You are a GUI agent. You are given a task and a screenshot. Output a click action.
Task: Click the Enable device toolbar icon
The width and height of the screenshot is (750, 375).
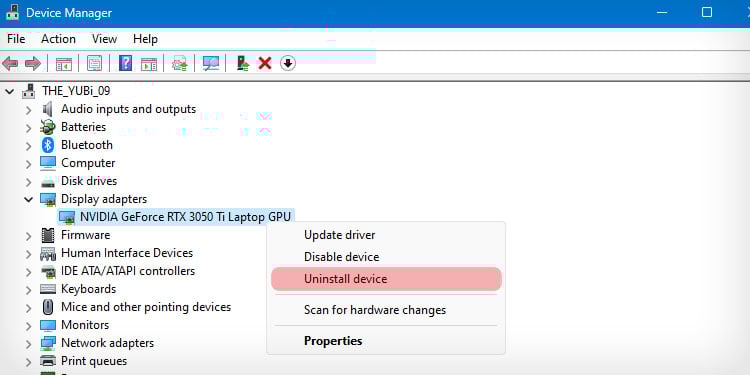[243, 63]
